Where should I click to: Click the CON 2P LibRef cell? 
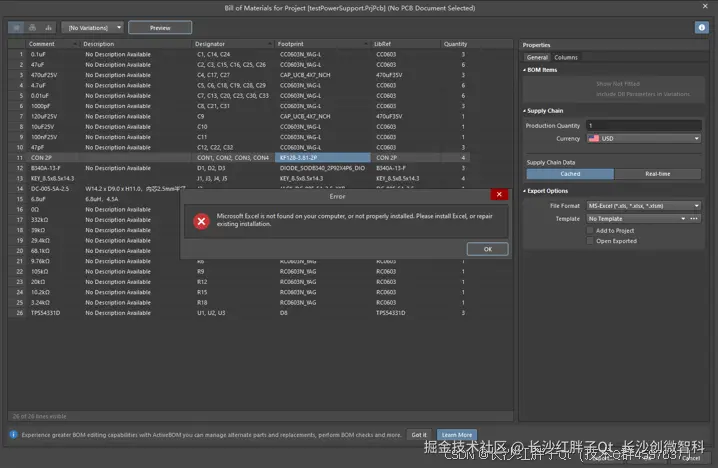[407, 158]
